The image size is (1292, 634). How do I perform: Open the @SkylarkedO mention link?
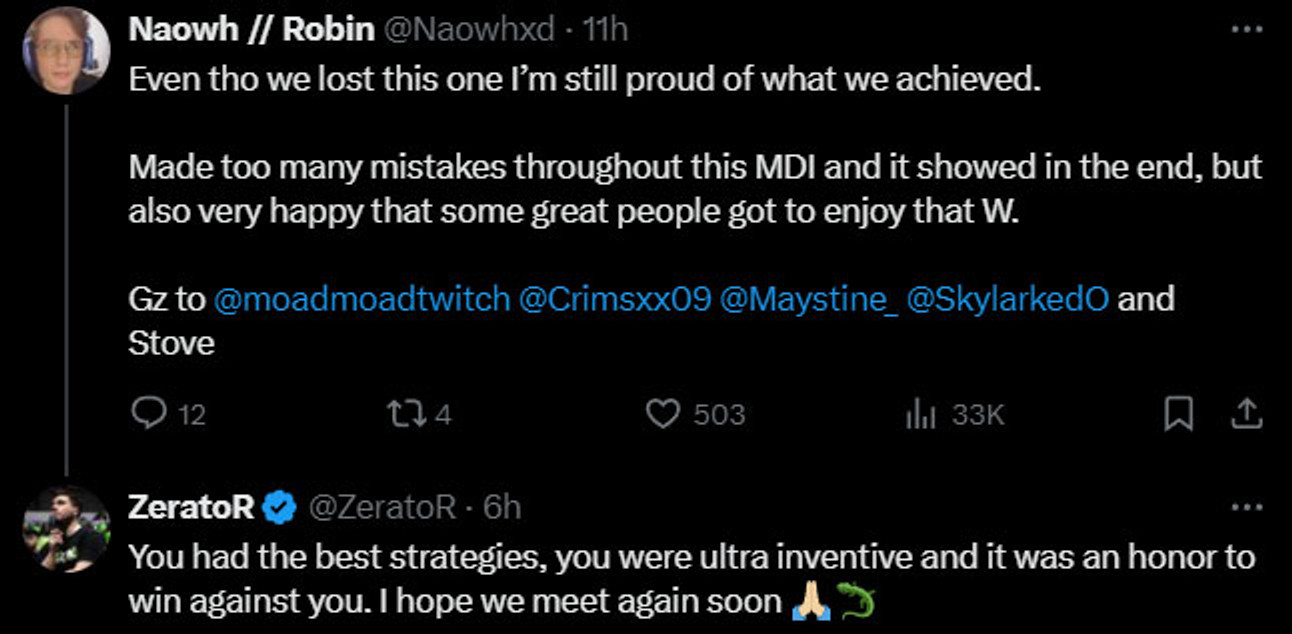point(1006,299)
